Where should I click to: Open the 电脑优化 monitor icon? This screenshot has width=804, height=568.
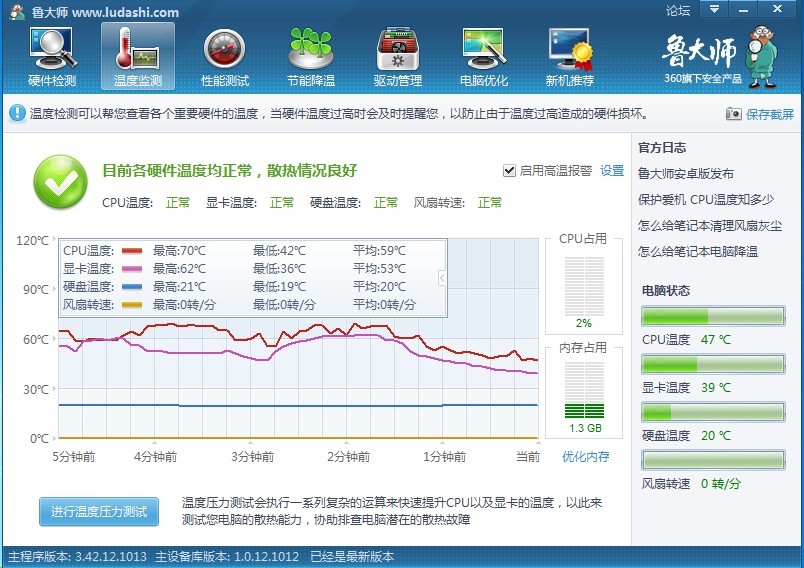click(484, 56)
